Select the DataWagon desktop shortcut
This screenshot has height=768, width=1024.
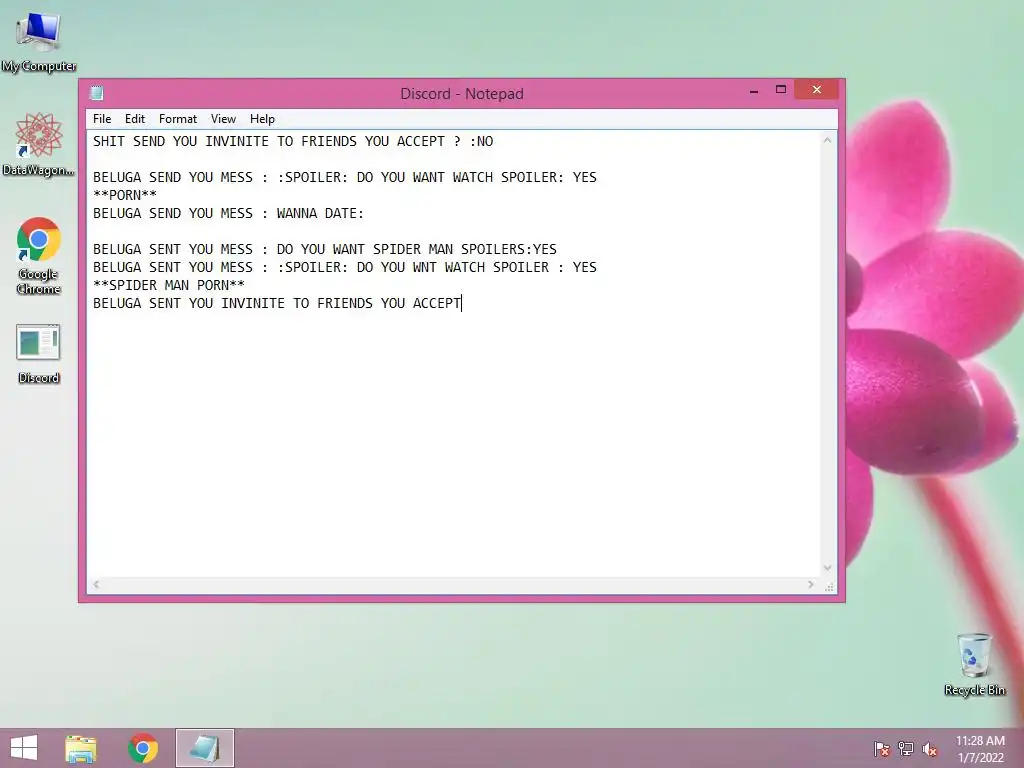39,145
